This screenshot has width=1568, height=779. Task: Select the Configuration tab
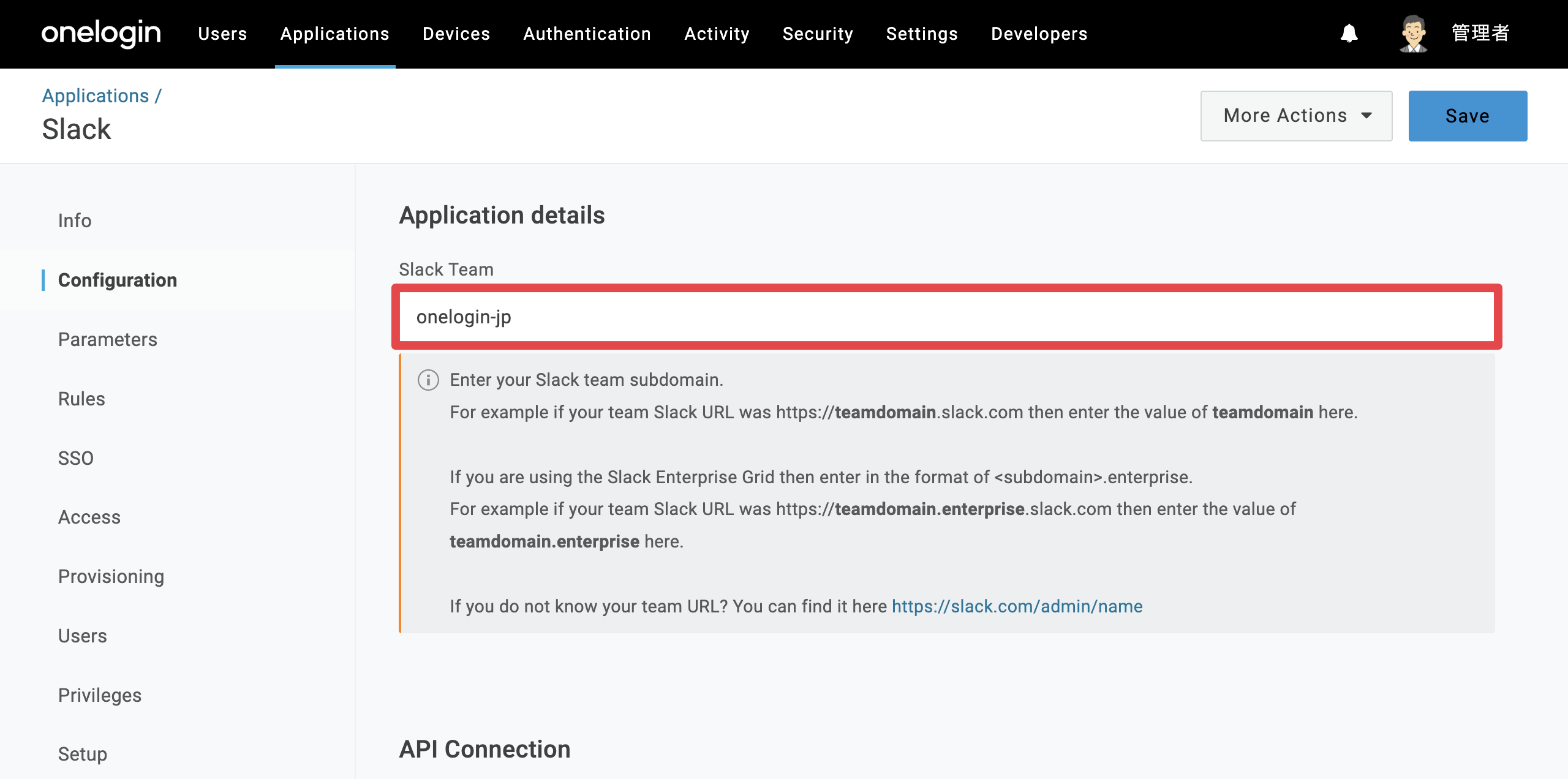coord(118,280)
